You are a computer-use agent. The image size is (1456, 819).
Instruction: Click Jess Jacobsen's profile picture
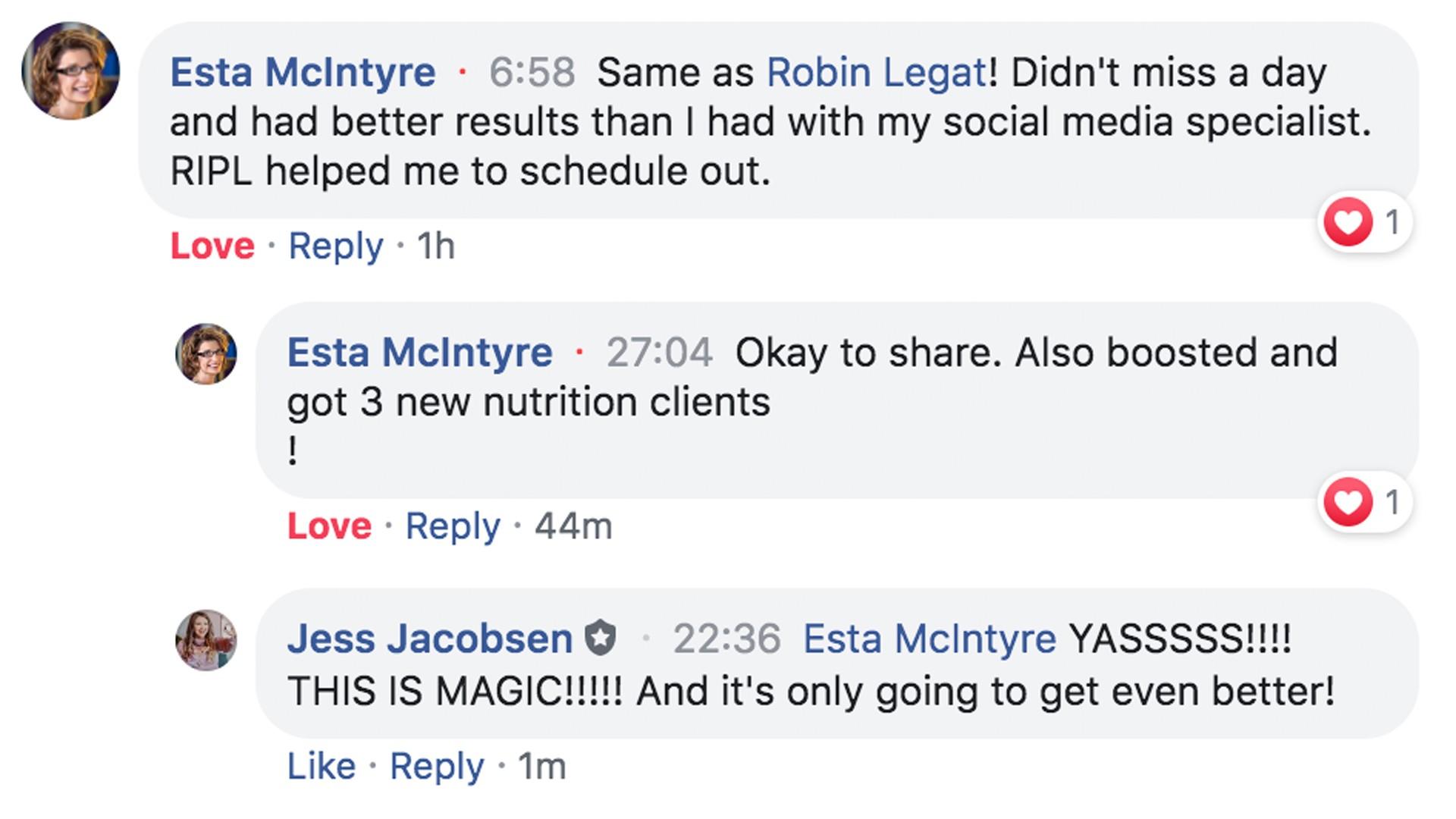click(x=206, y=640)
